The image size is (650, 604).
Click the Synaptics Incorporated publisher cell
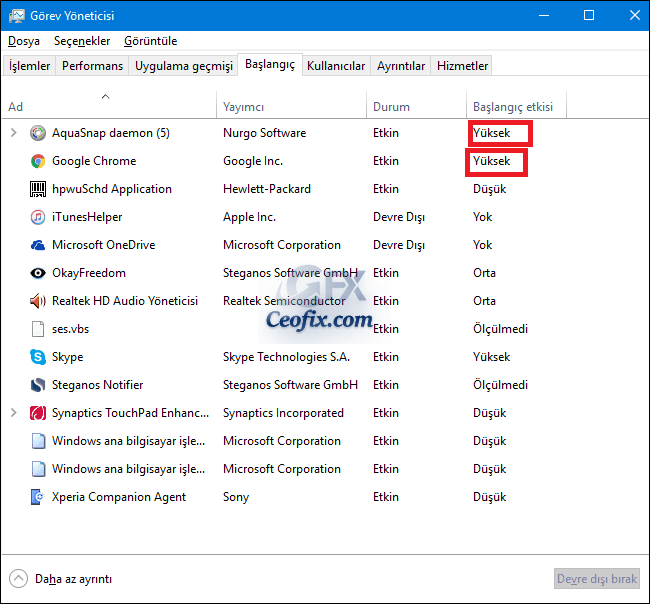tap(283, 413)
